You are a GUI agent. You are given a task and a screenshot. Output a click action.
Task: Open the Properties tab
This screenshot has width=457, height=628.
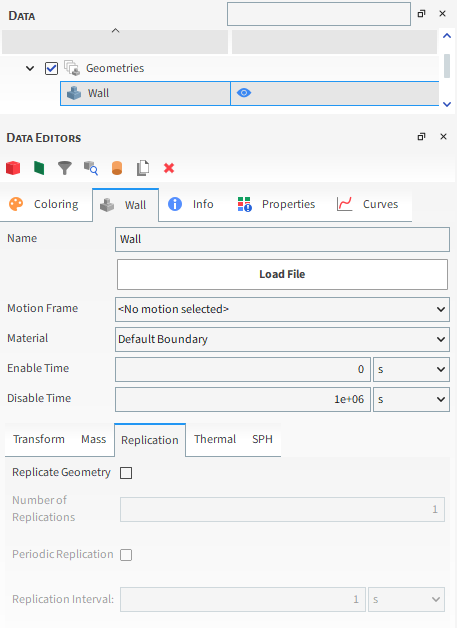(276, 204)
